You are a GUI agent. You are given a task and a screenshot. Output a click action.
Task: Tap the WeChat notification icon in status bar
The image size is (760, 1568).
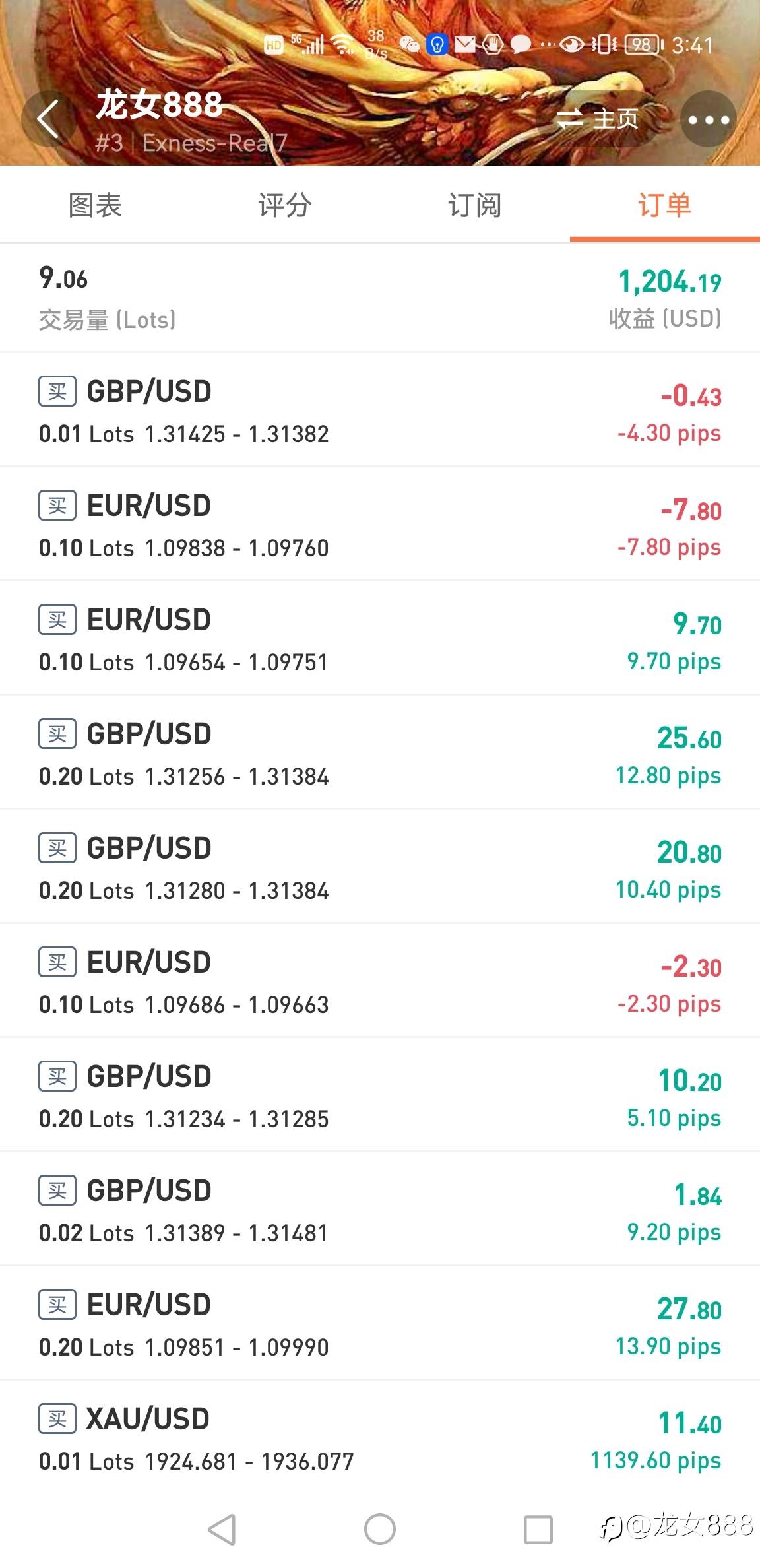click(410, 45)
